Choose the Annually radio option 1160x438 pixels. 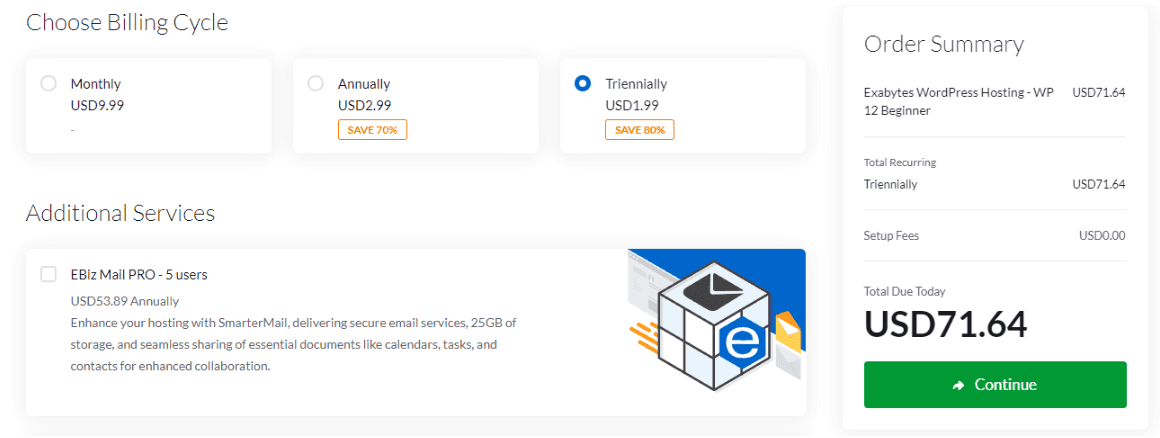(316, 84)
